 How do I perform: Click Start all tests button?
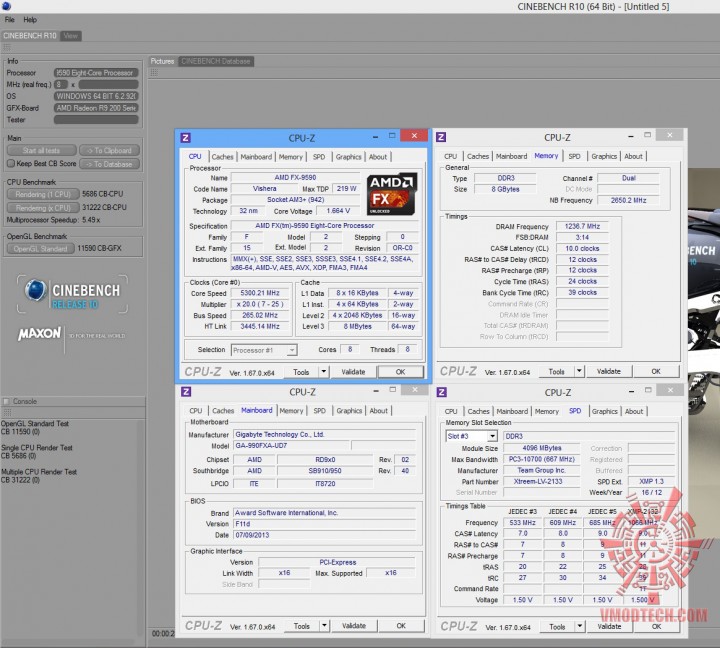click(x=41, y=150)
